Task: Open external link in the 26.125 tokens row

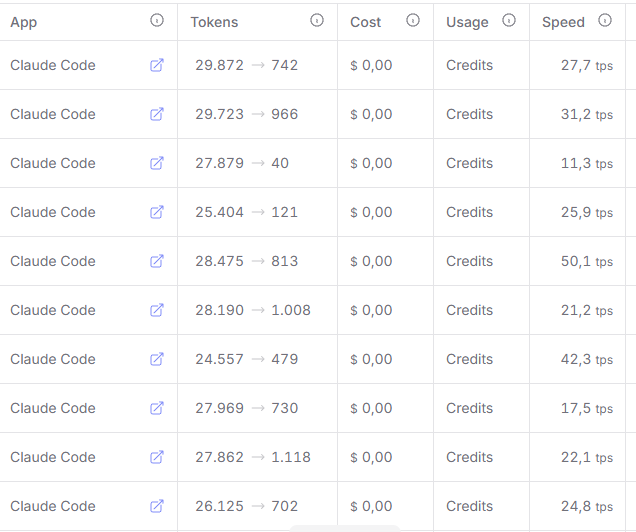Action: pos(157,506)
